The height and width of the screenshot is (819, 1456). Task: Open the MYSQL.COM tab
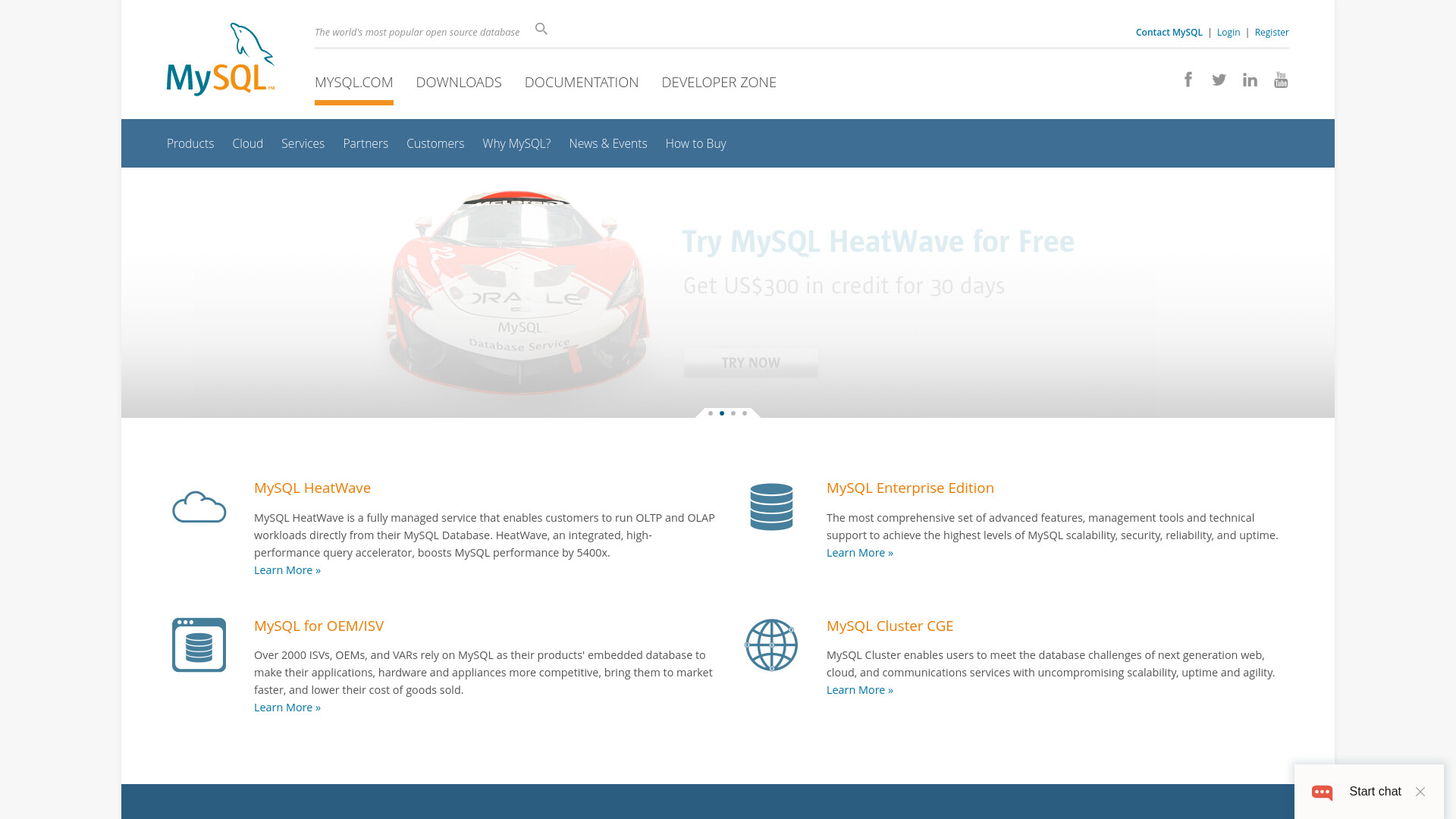354,82
